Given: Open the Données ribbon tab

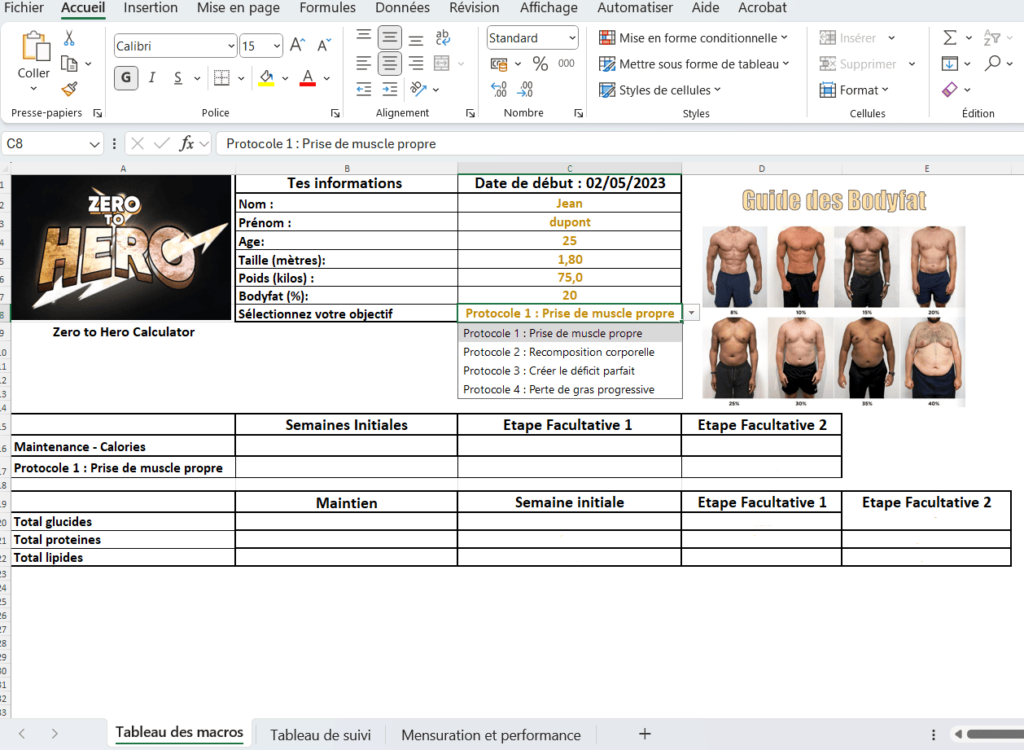Looking at the screenshot, I should click(x=402, y=8).
